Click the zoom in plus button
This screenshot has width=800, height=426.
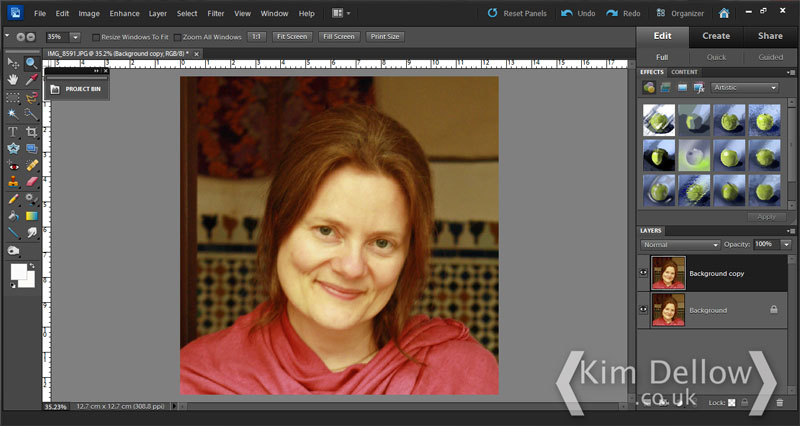point(20,37)
